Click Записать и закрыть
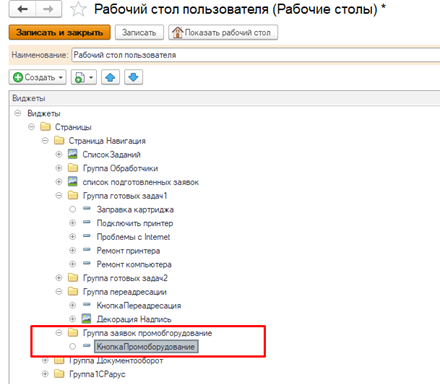Screen dimensions: 440x384 [x=60, y=32]
